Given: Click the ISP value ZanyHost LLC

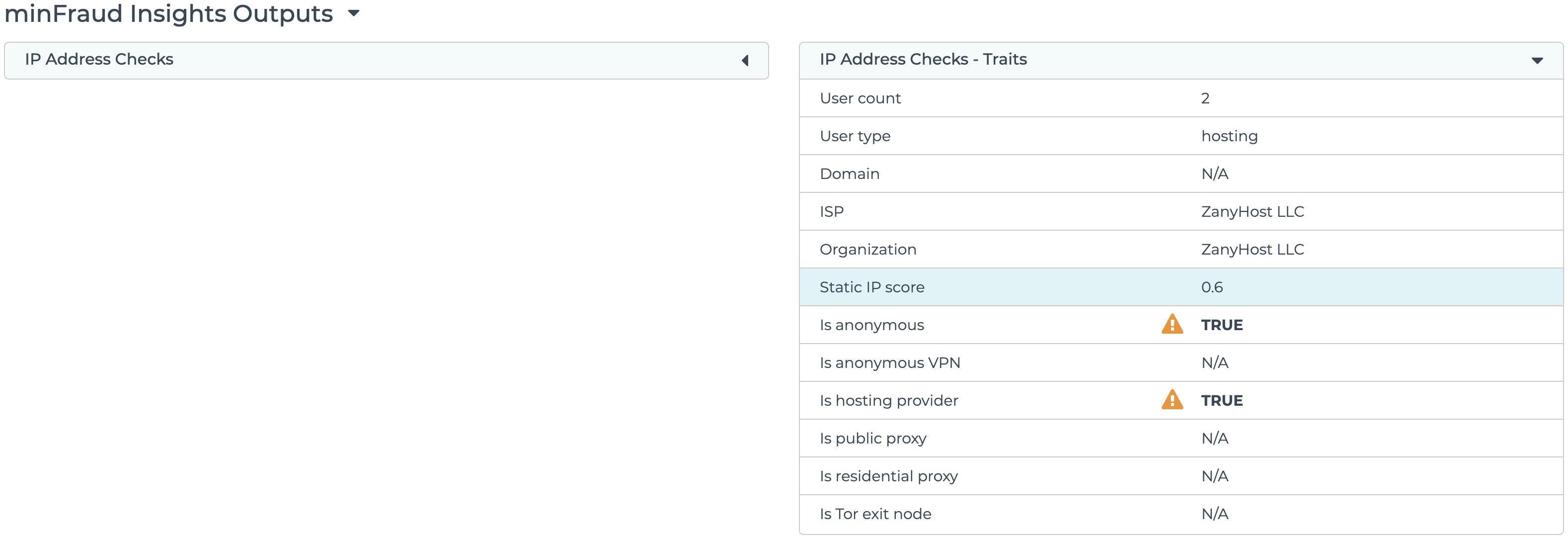Looking at the screenshot, I should (x=1252, y=211).
